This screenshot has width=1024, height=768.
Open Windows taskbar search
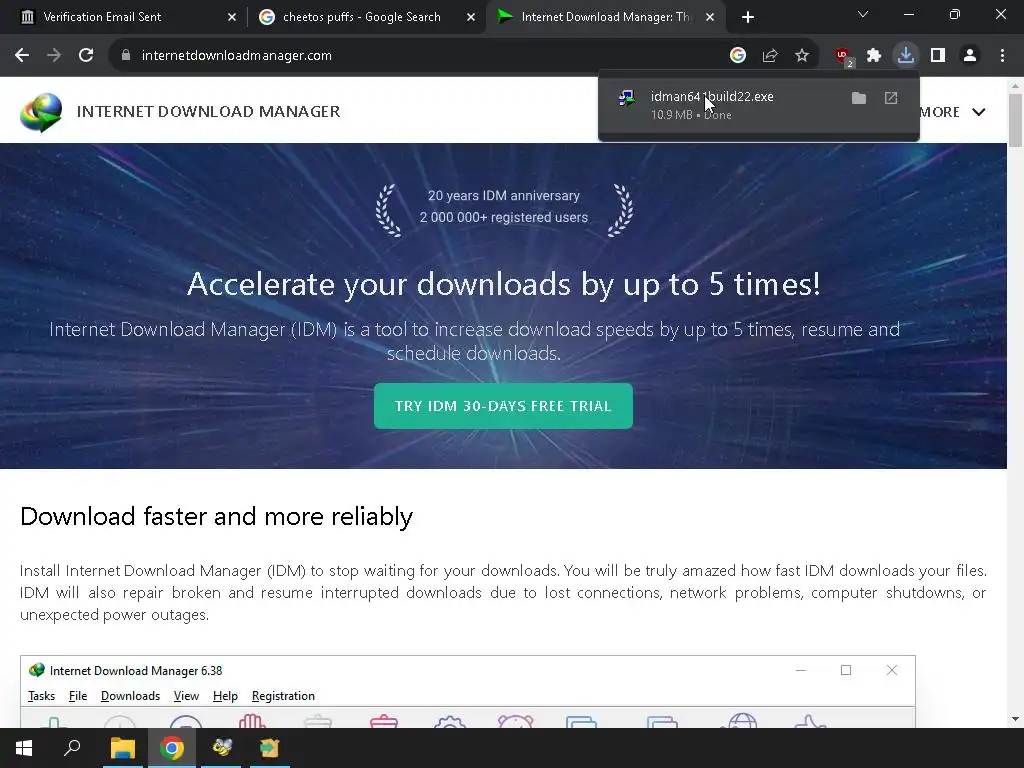pyautogui.click(x=72, y=748)
